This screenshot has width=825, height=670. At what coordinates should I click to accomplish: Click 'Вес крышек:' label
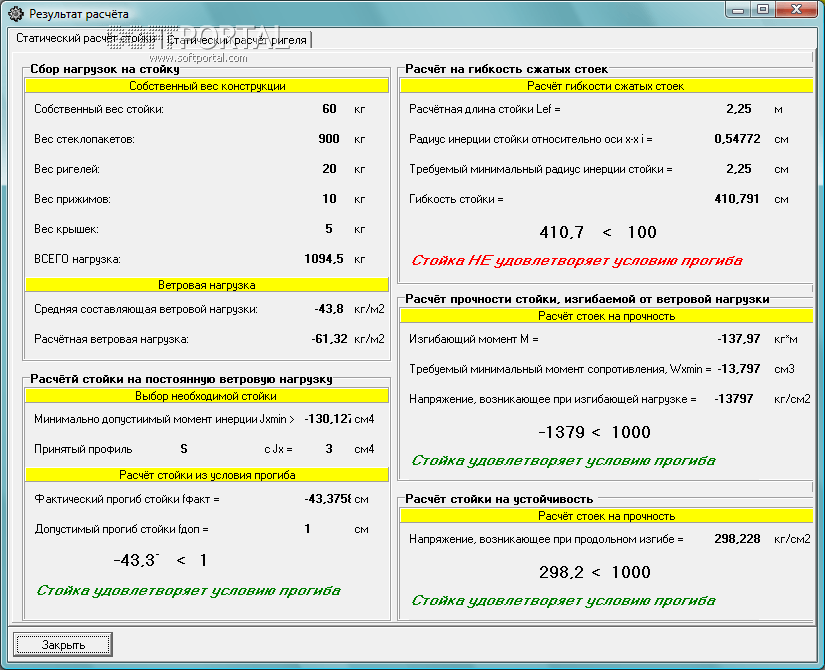pyautogui.click(x=66, y=229)
